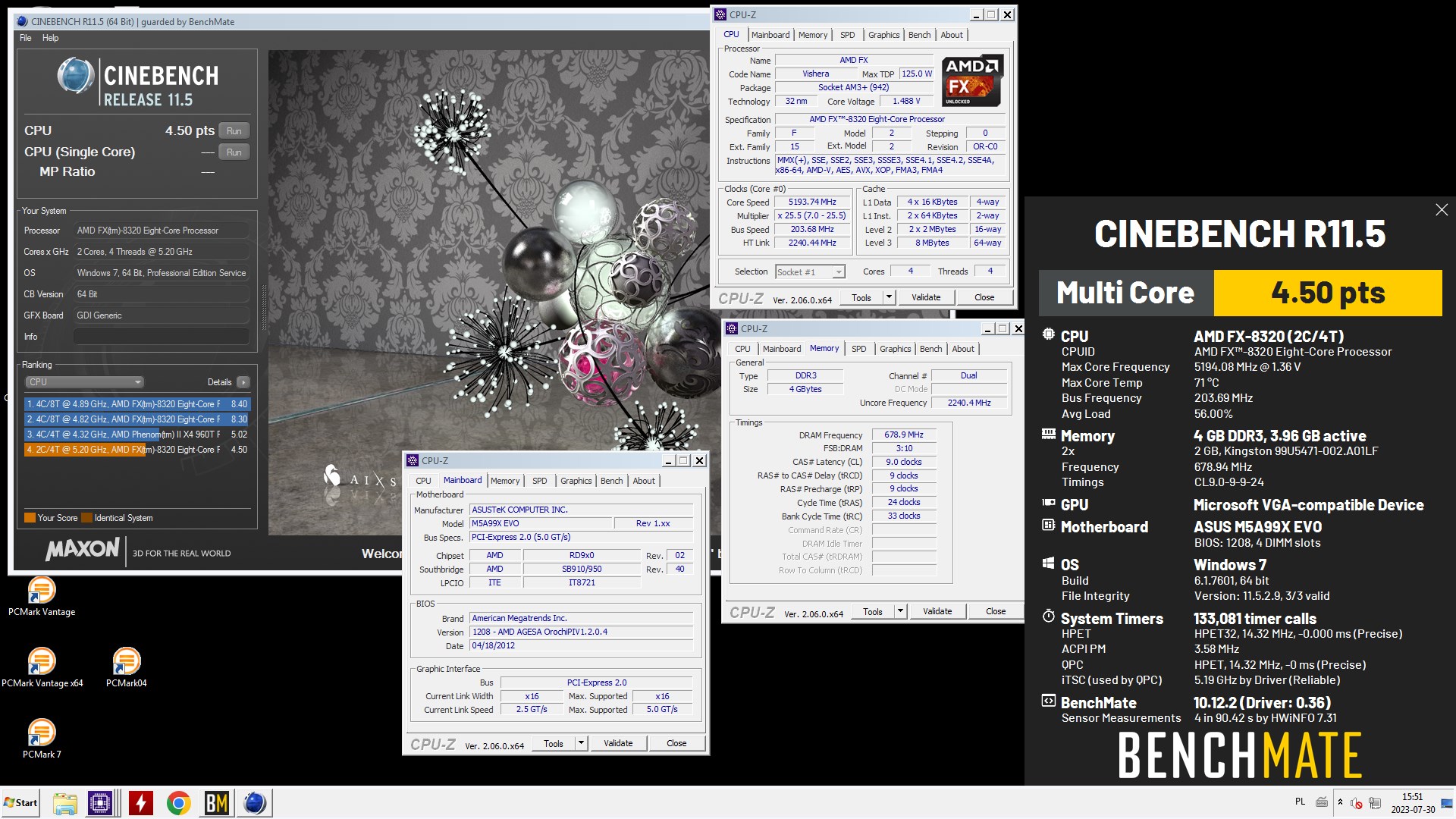
Task: Click the Processor field in Your System
Action: [162, 231]
